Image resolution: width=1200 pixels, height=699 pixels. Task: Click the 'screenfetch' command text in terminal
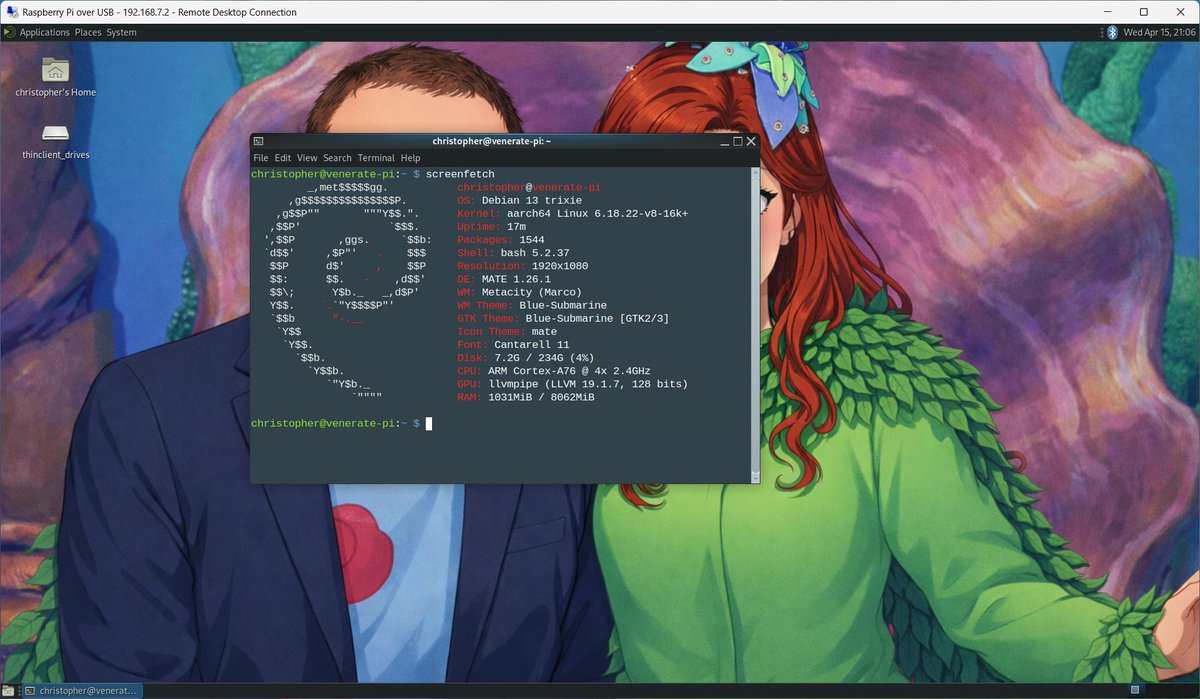[460, 174]
